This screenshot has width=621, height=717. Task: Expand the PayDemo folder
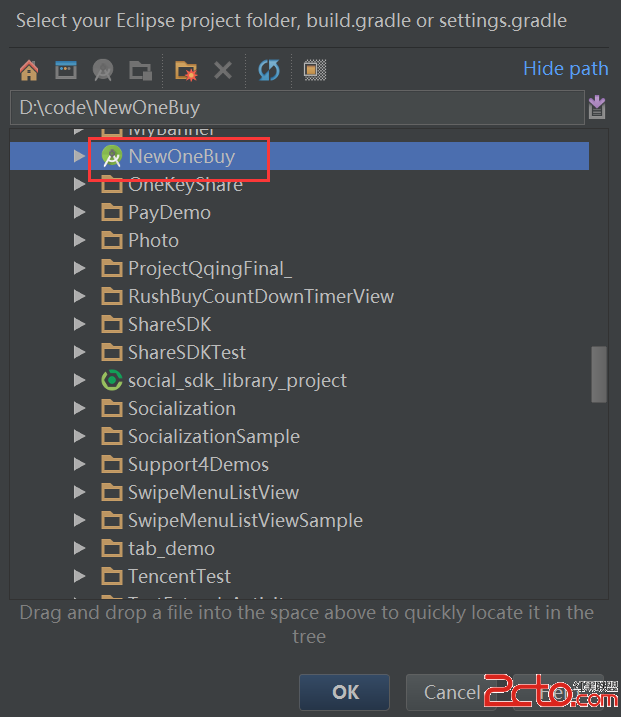[80, 212]
